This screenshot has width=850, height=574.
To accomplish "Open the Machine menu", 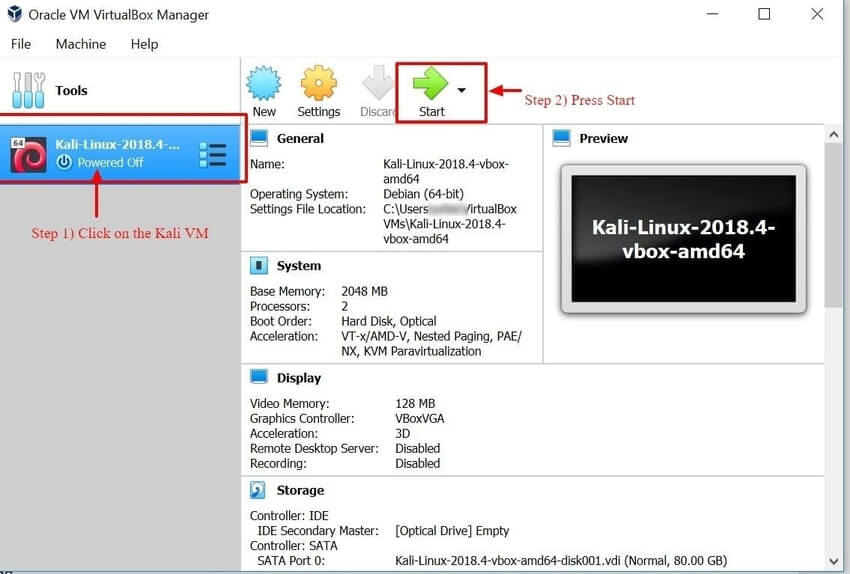I will pos(81,44).
